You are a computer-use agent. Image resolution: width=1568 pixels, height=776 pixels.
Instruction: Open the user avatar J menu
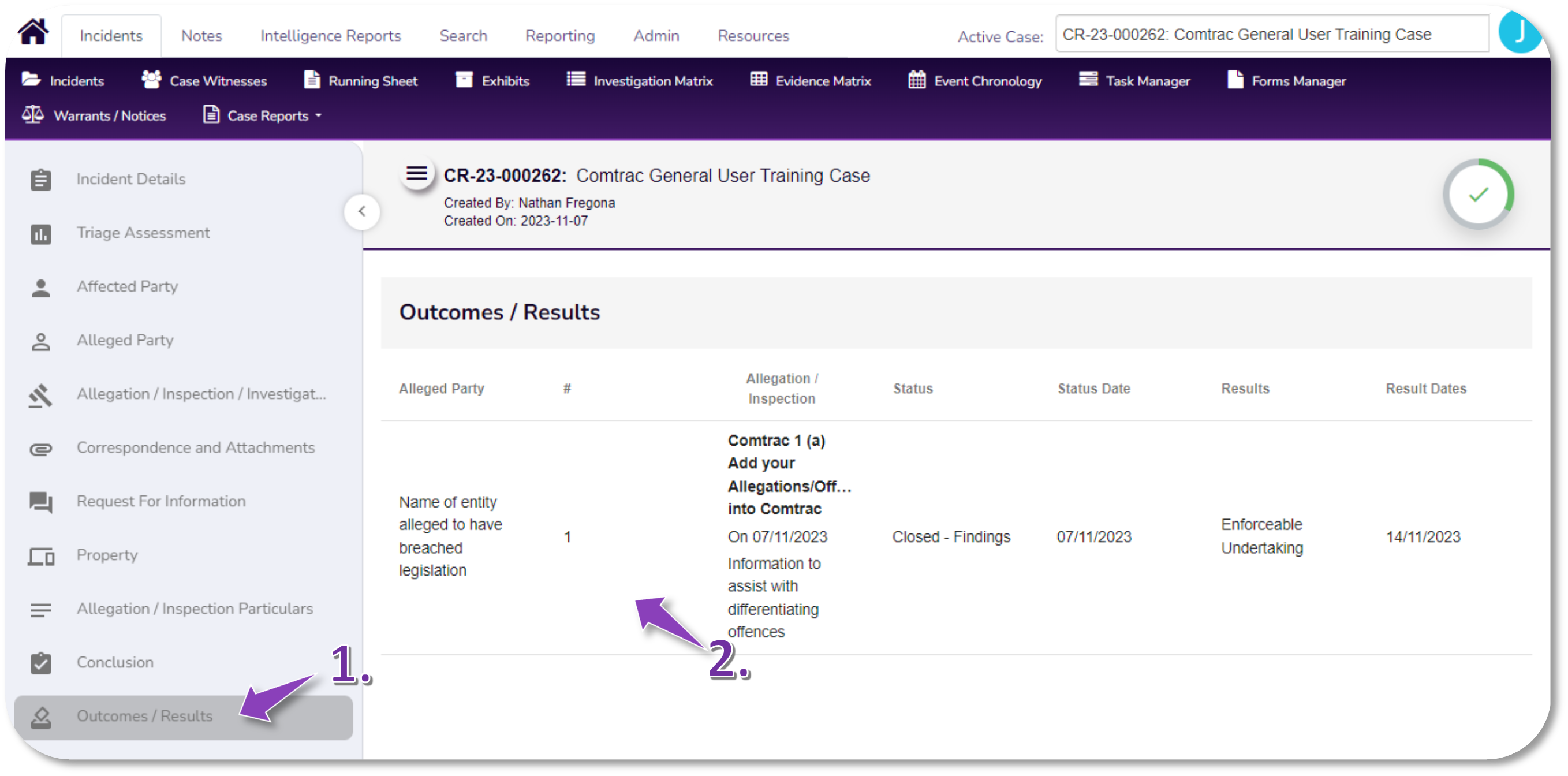tap(1519, 32)
